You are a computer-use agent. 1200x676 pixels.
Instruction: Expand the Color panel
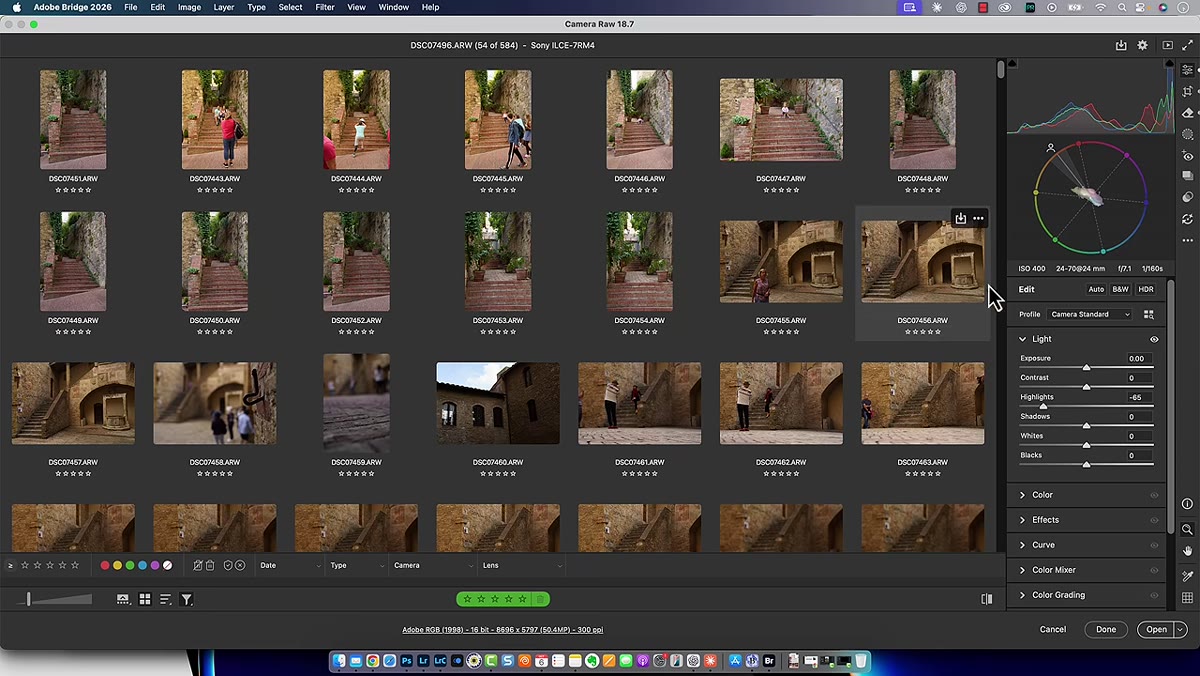coord(1022,495)
